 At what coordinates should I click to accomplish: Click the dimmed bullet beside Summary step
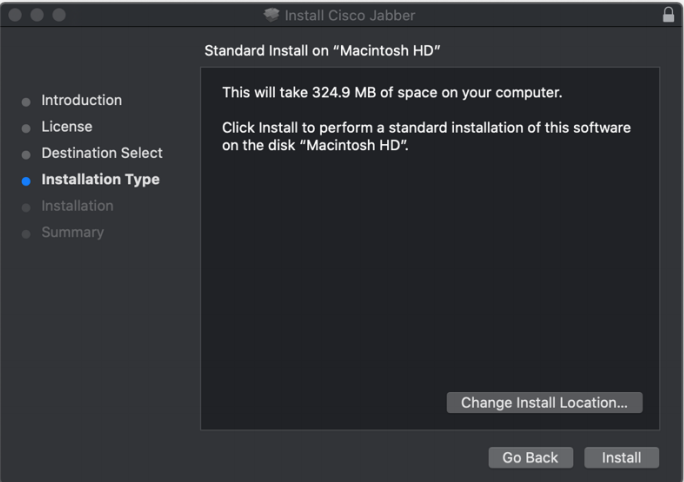coord(26,234)
